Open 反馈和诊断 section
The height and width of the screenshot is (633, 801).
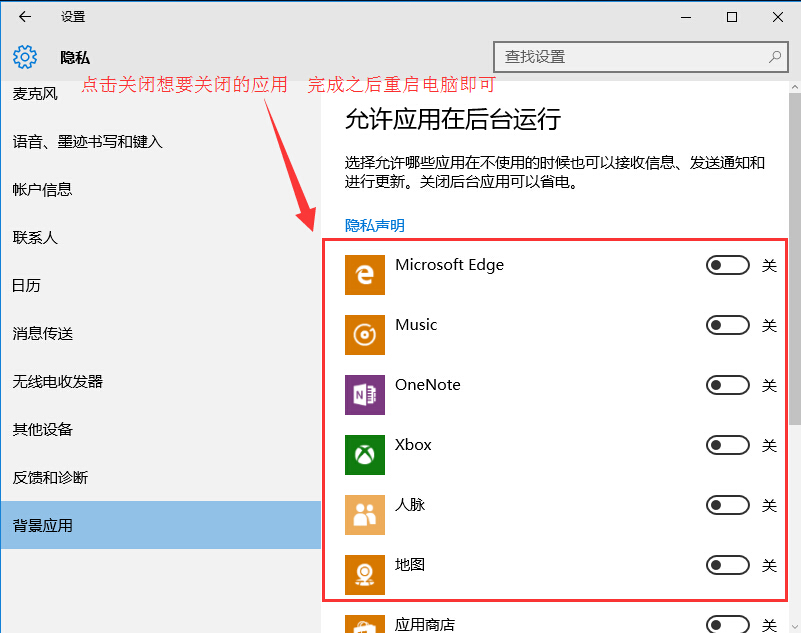[x=160, y=478]
